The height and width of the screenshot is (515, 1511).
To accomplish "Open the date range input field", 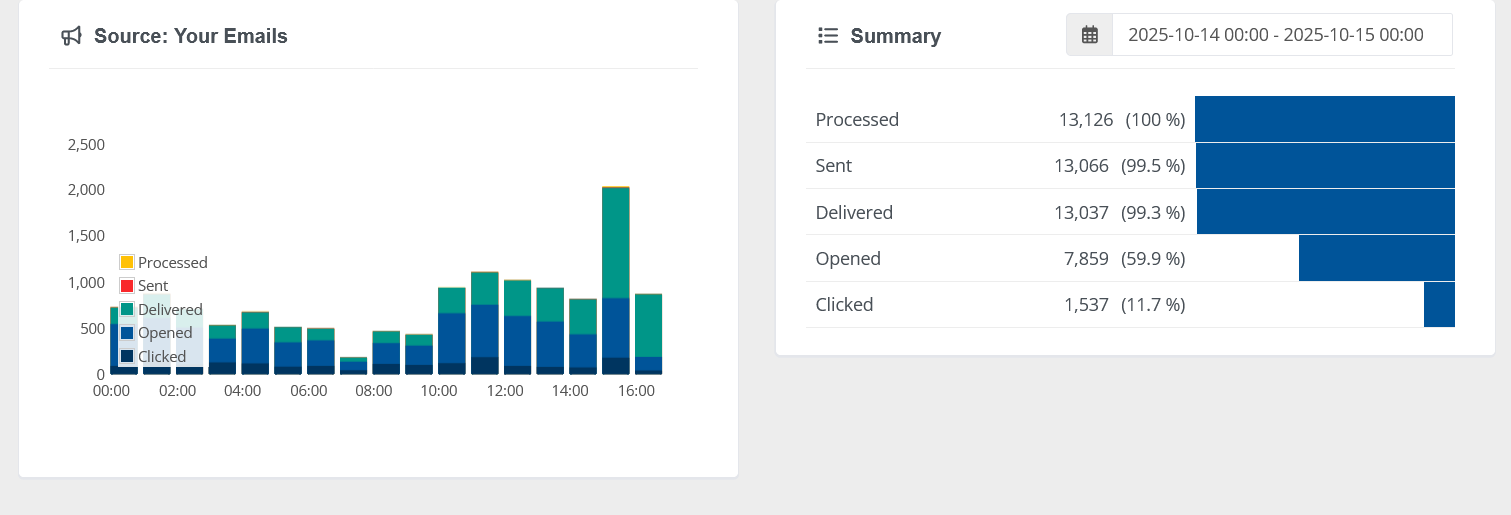I will point(1281,35).
